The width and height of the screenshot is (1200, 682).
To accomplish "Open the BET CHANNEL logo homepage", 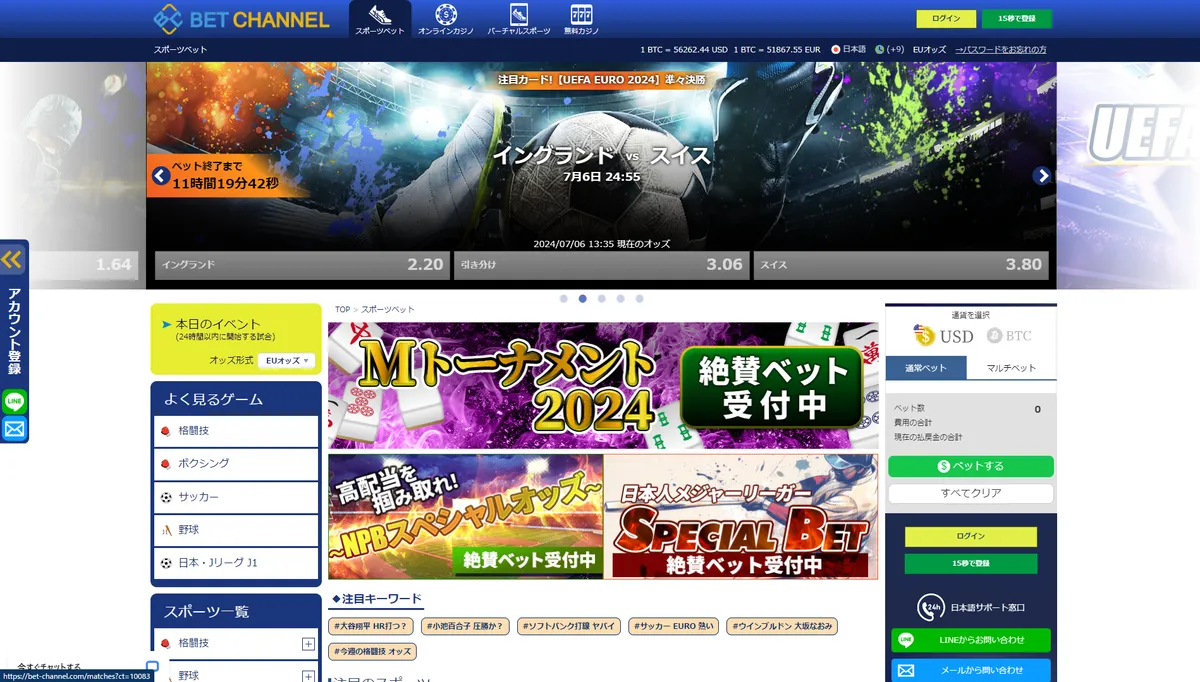I will coord(241,19).
